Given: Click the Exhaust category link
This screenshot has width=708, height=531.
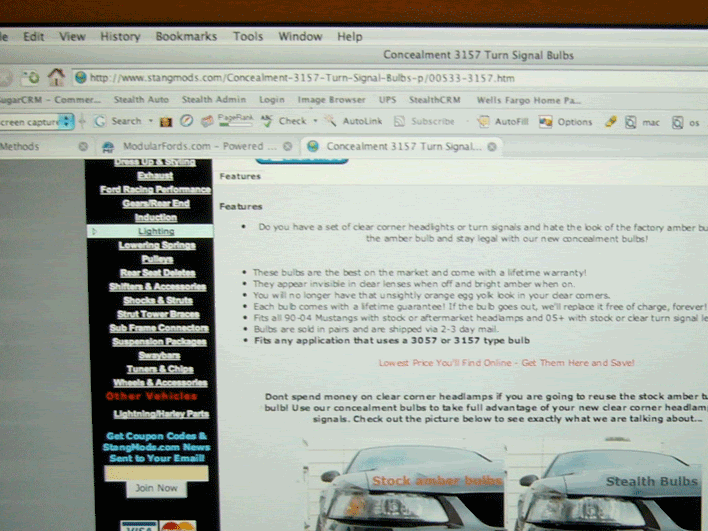Looking at the screenshot, I should pyautogui.click(x=155, y=176).
